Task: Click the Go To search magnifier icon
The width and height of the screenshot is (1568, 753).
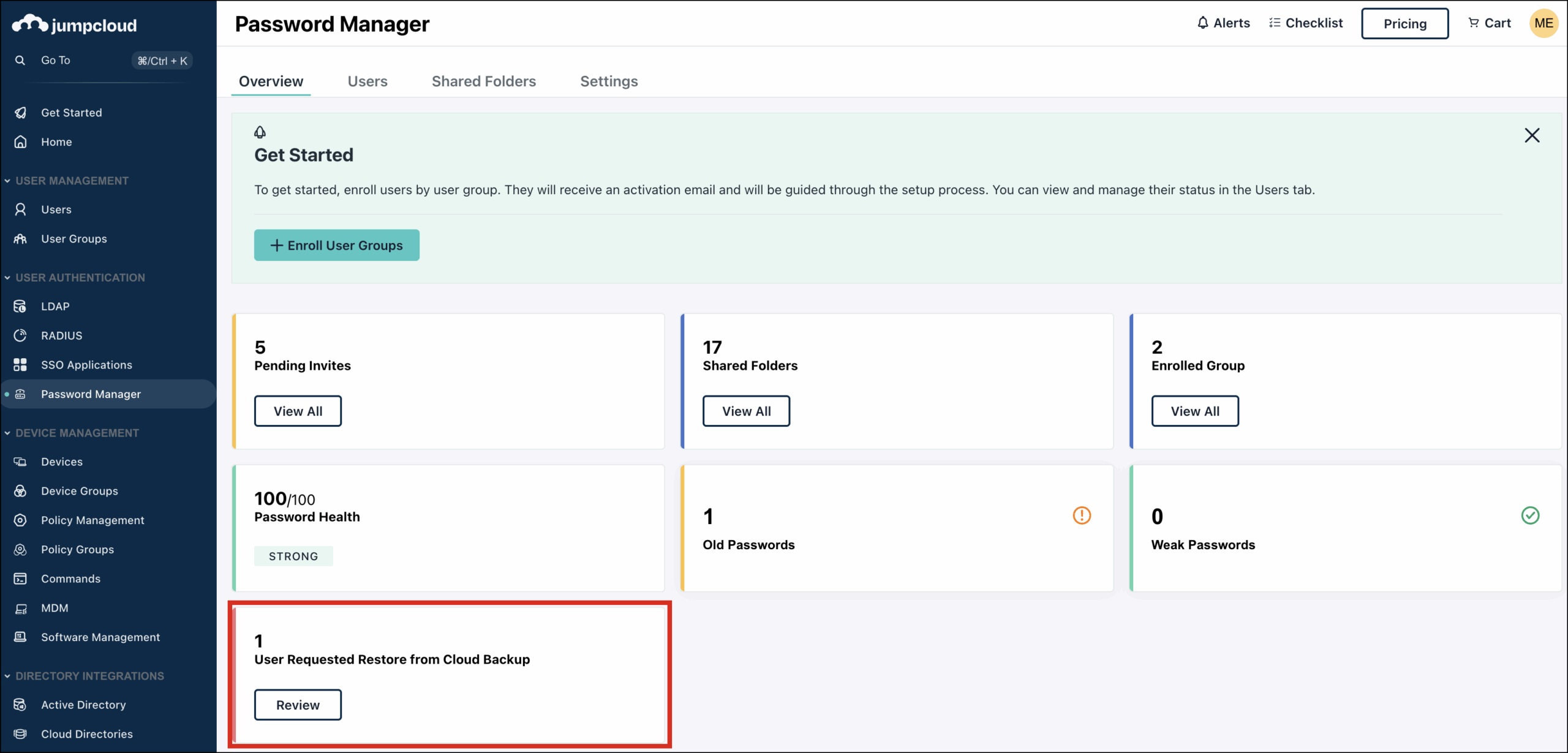Action: click(x=20, y=60)
